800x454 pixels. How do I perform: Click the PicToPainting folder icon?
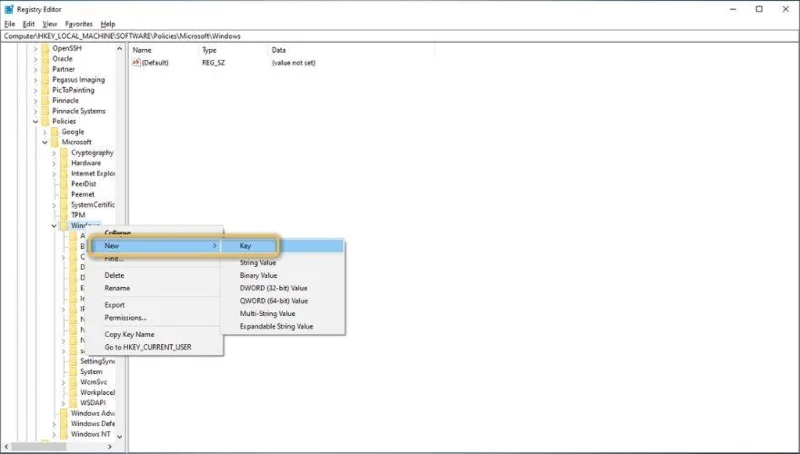[x=45, y=90]
